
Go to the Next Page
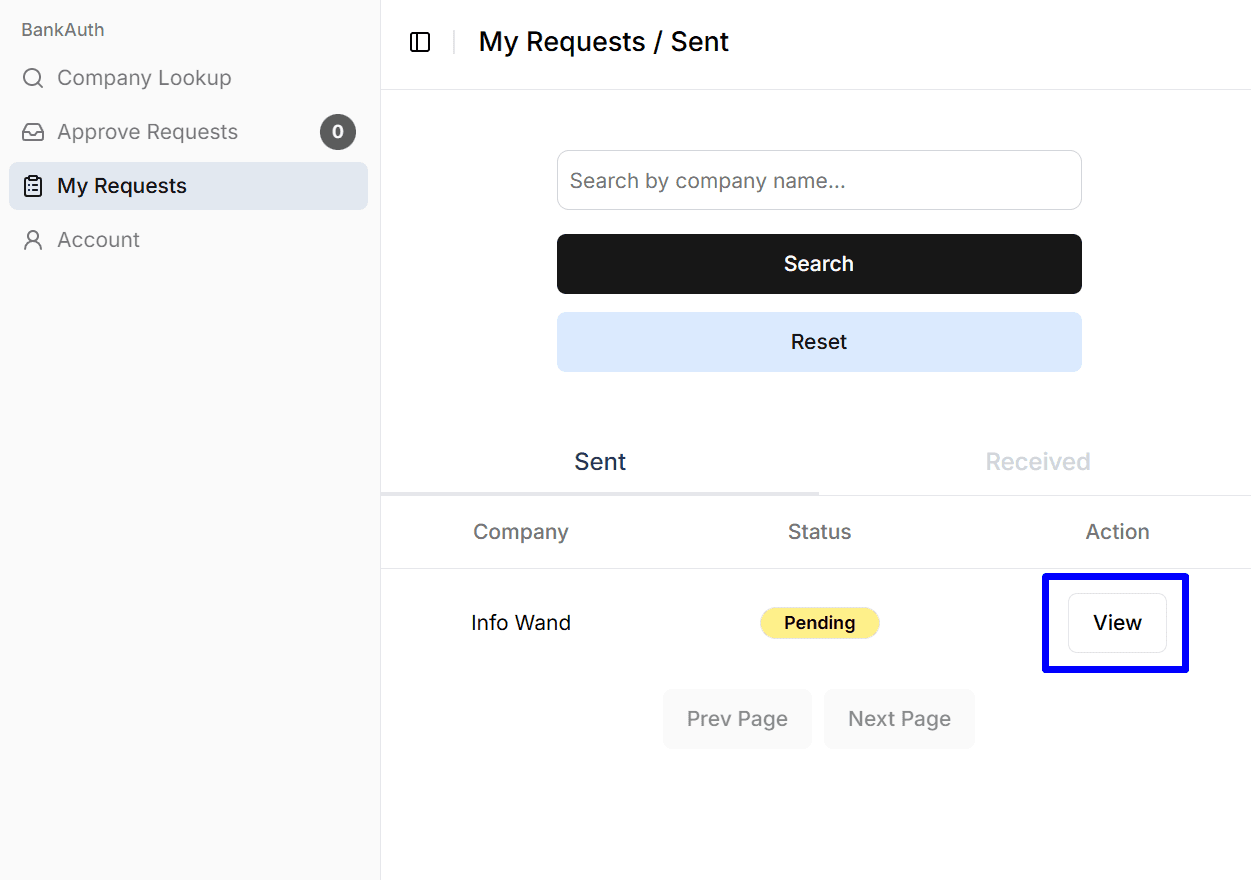tap(899, 719)
